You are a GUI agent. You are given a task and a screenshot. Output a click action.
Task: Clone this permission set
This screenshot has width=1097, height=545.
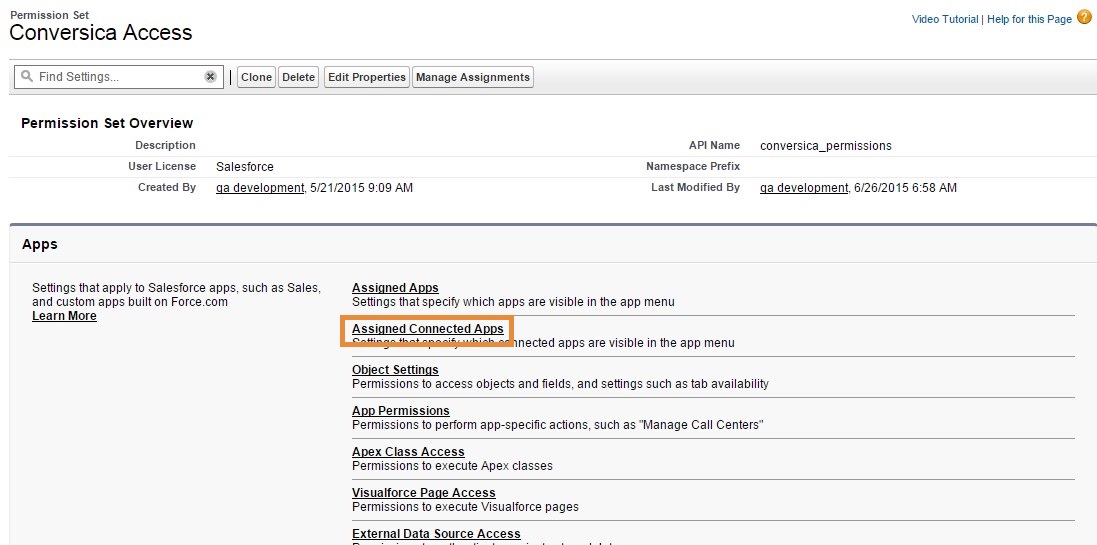point(256,77)
